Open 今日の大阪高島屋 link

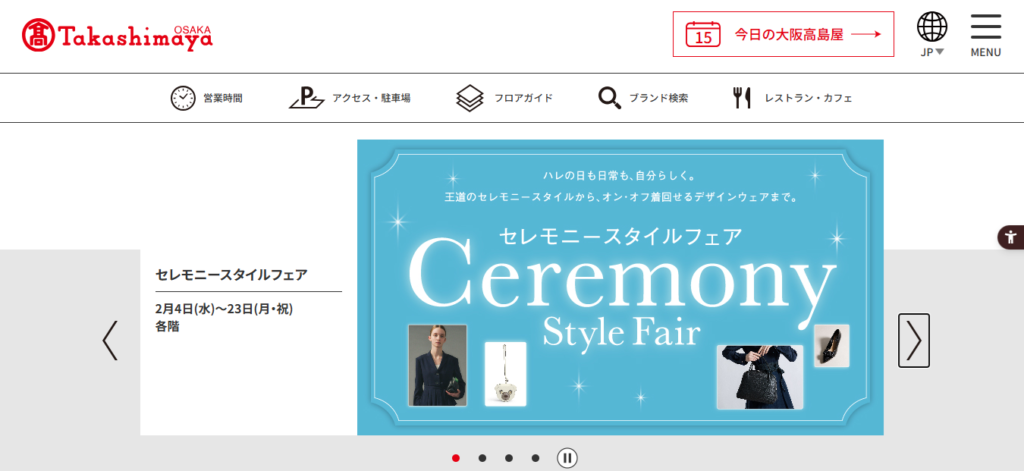[784, 34]
